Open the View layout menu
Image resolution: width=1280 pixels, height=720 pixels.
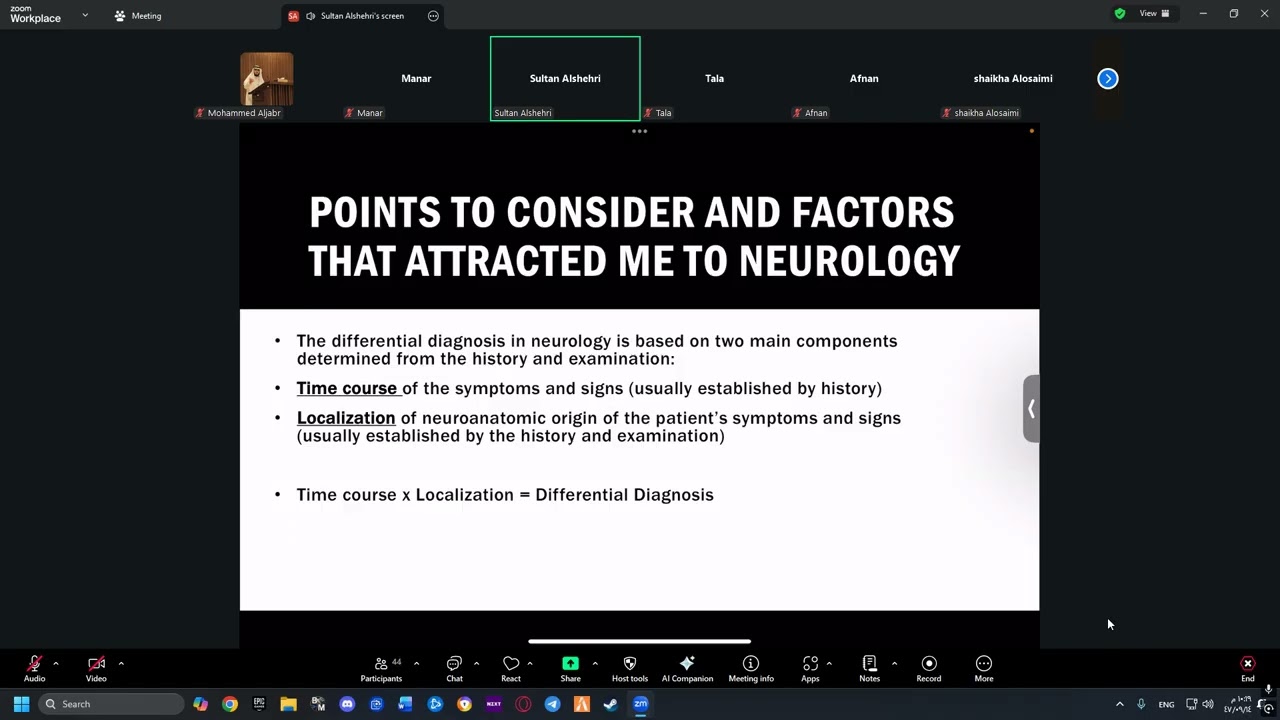[x=1154, y=14]
